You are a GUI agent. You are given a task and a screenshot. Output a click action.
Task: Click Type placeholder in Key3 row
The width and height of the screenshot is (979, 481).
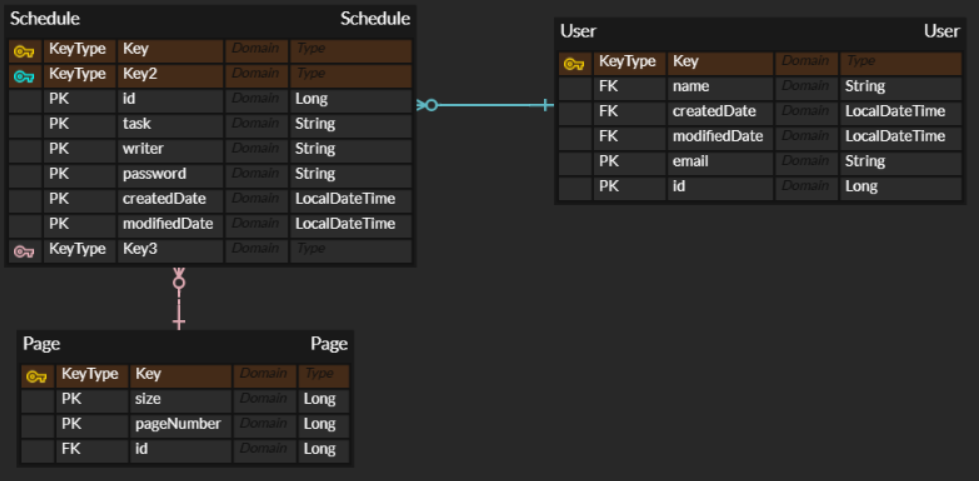tap(351, 251)
